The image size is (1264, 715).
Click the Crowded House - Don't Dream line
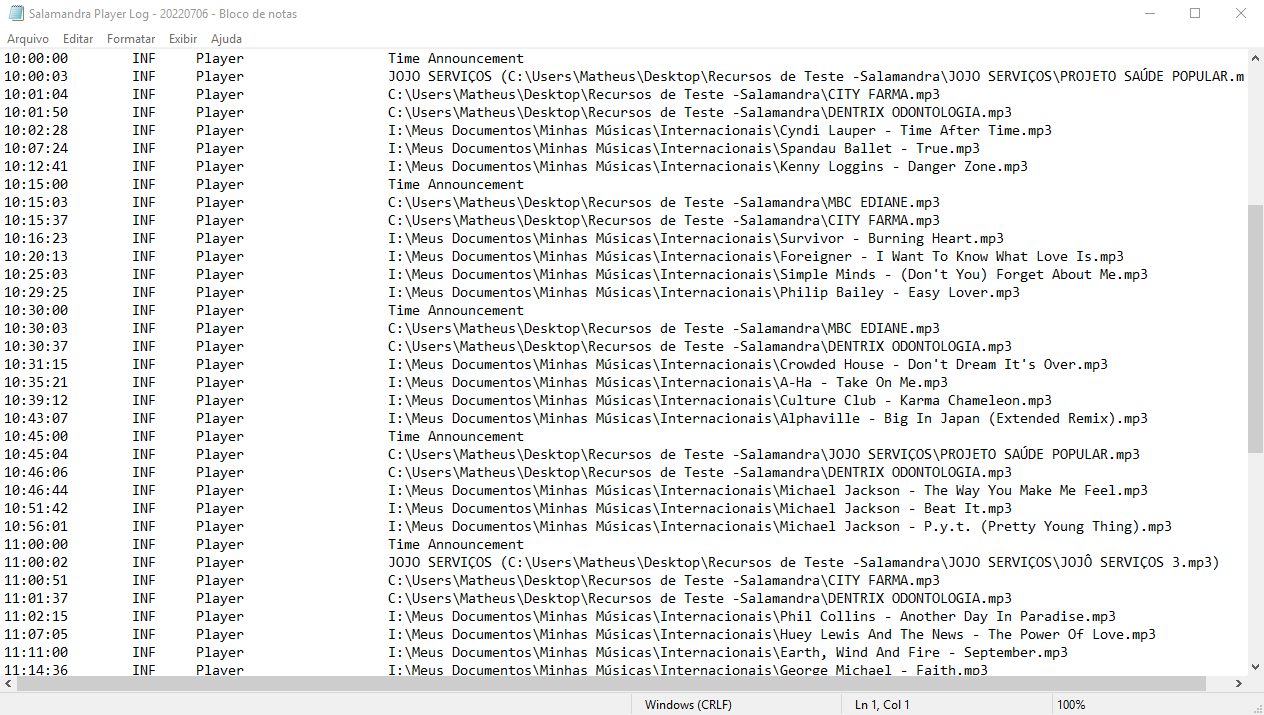(556, 365)
